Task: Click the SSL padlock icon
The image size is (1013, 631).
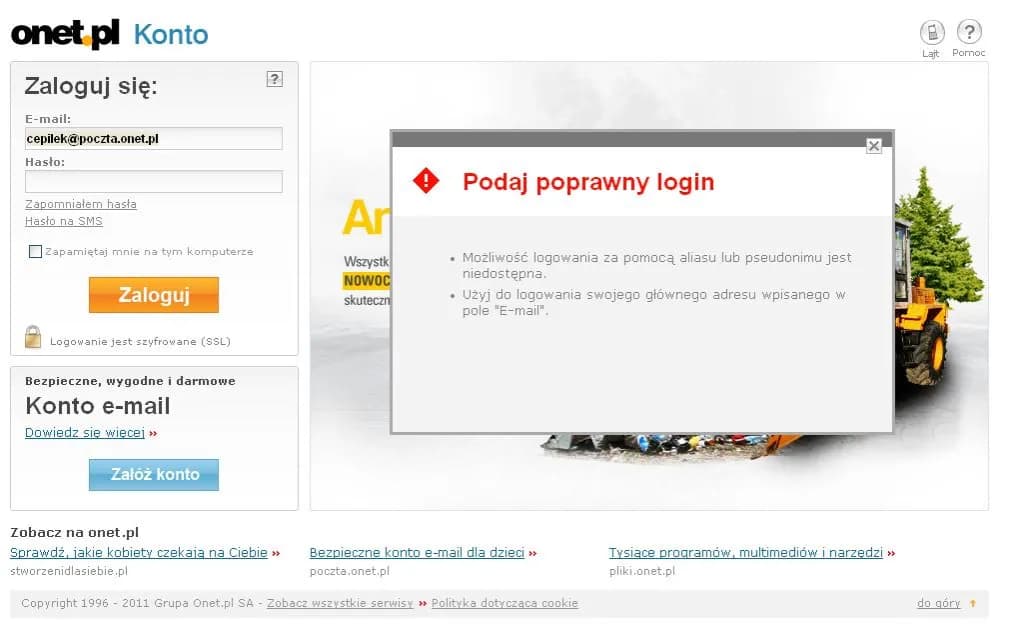Action: tap(31, 337)
